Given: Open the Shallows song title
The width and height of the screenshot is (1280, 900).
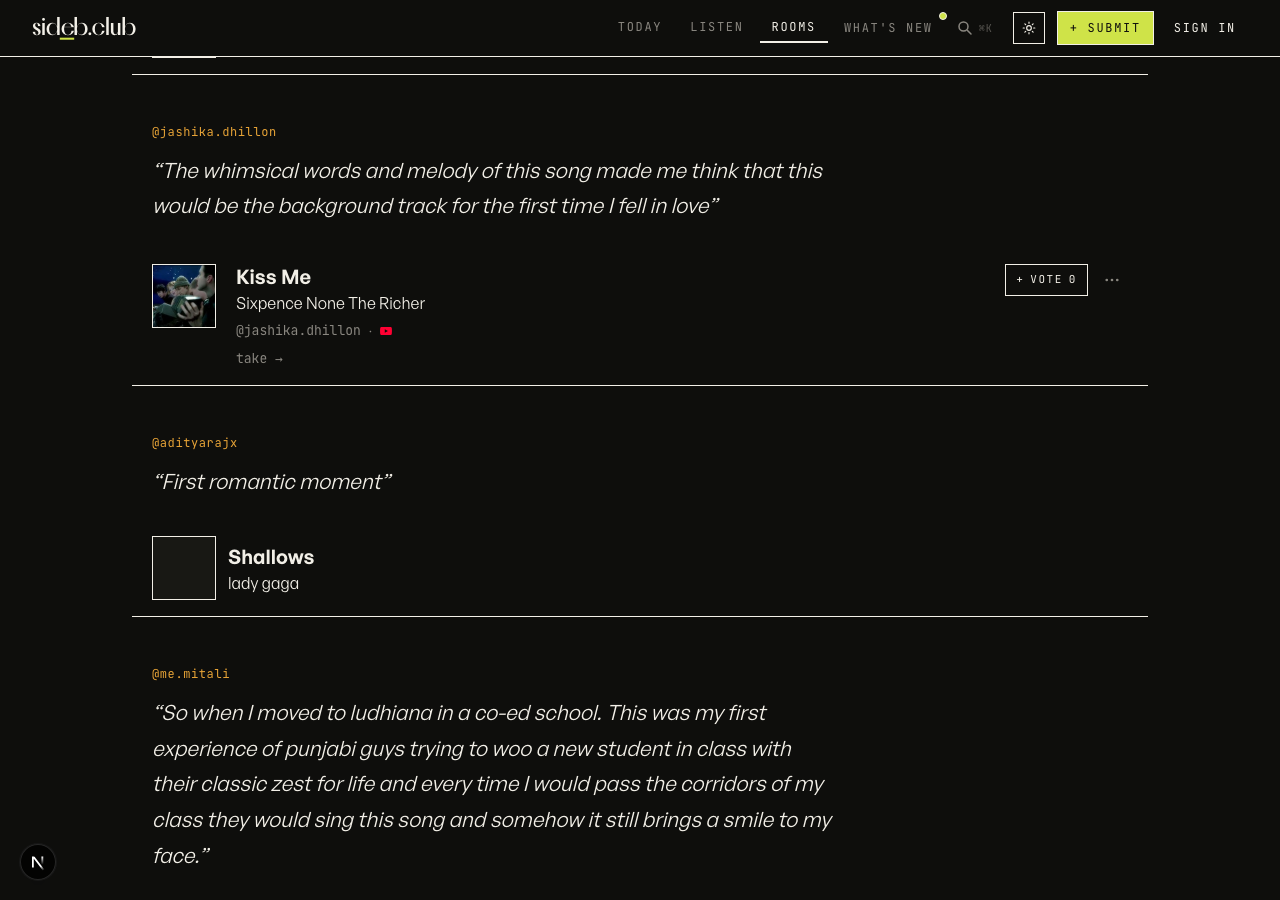Looking at the screenshot, I should 271,557.
